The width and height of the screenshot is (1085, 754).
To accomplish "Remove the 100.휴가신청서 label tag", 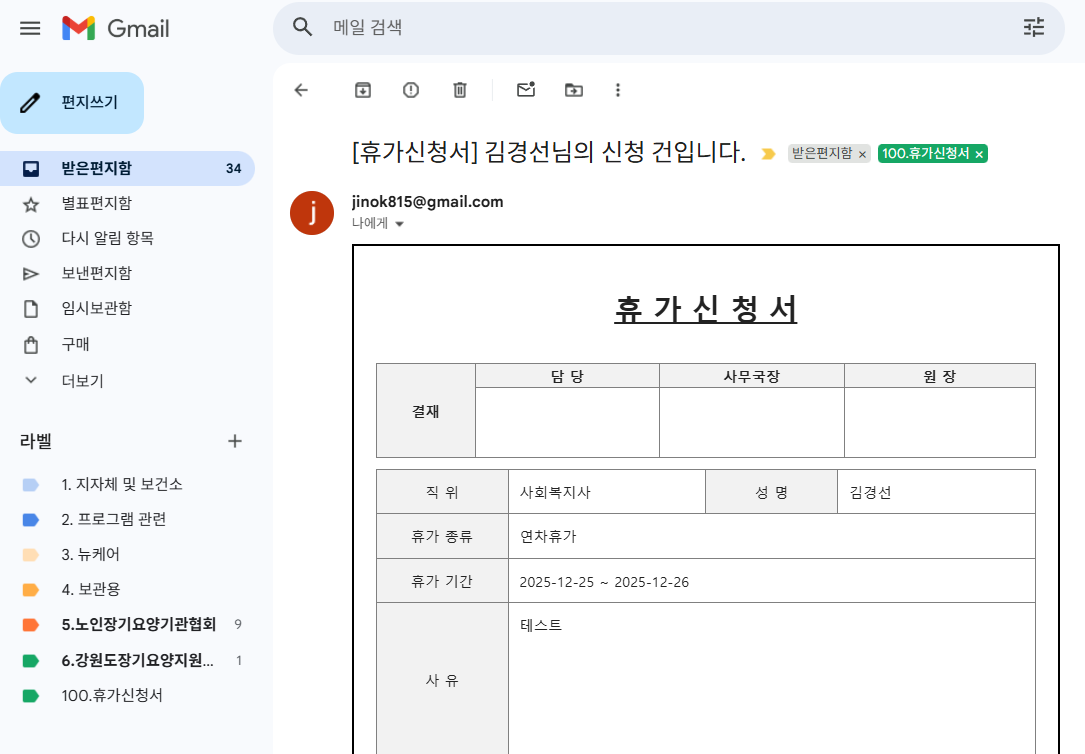I will (x=979, y=154).
